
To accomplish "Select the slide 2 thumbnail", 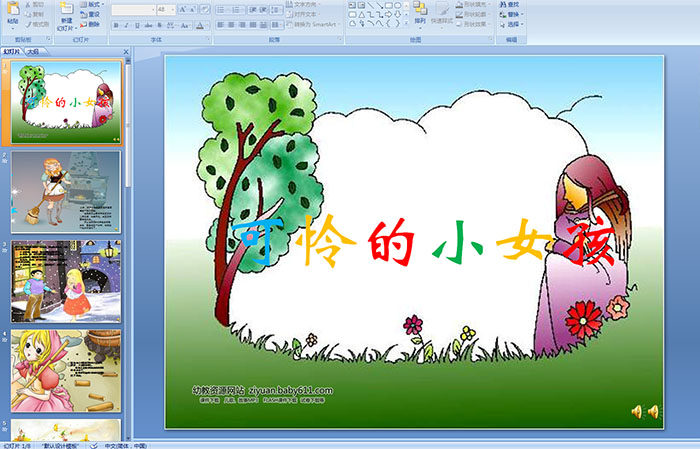I will (x=66, y=191).
